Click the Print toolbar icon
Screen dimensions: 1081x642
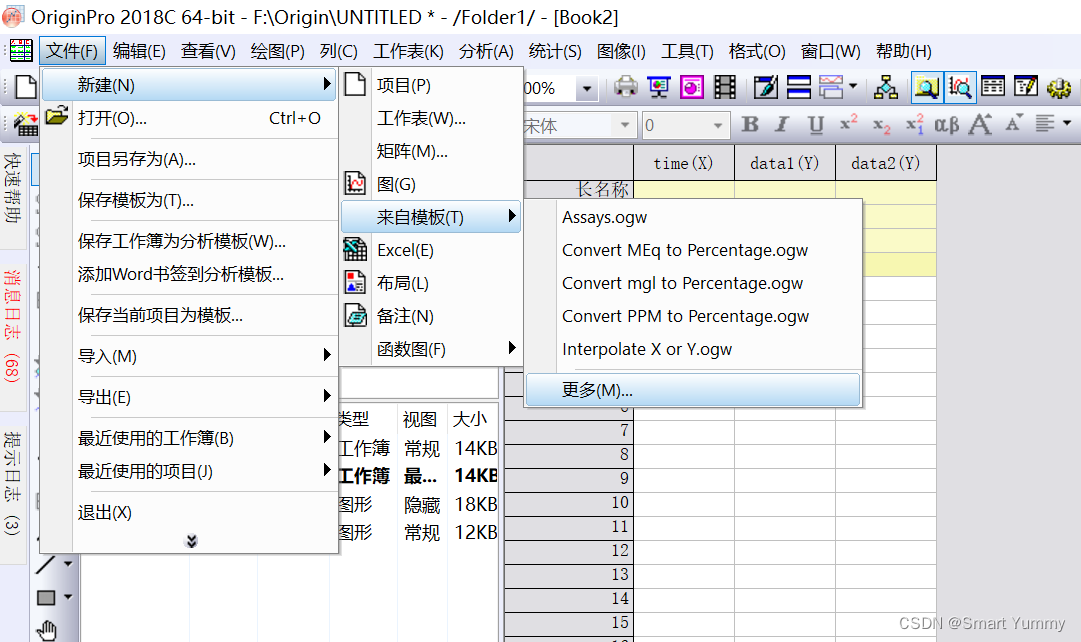pyautogui.click(x=627, y=88)
